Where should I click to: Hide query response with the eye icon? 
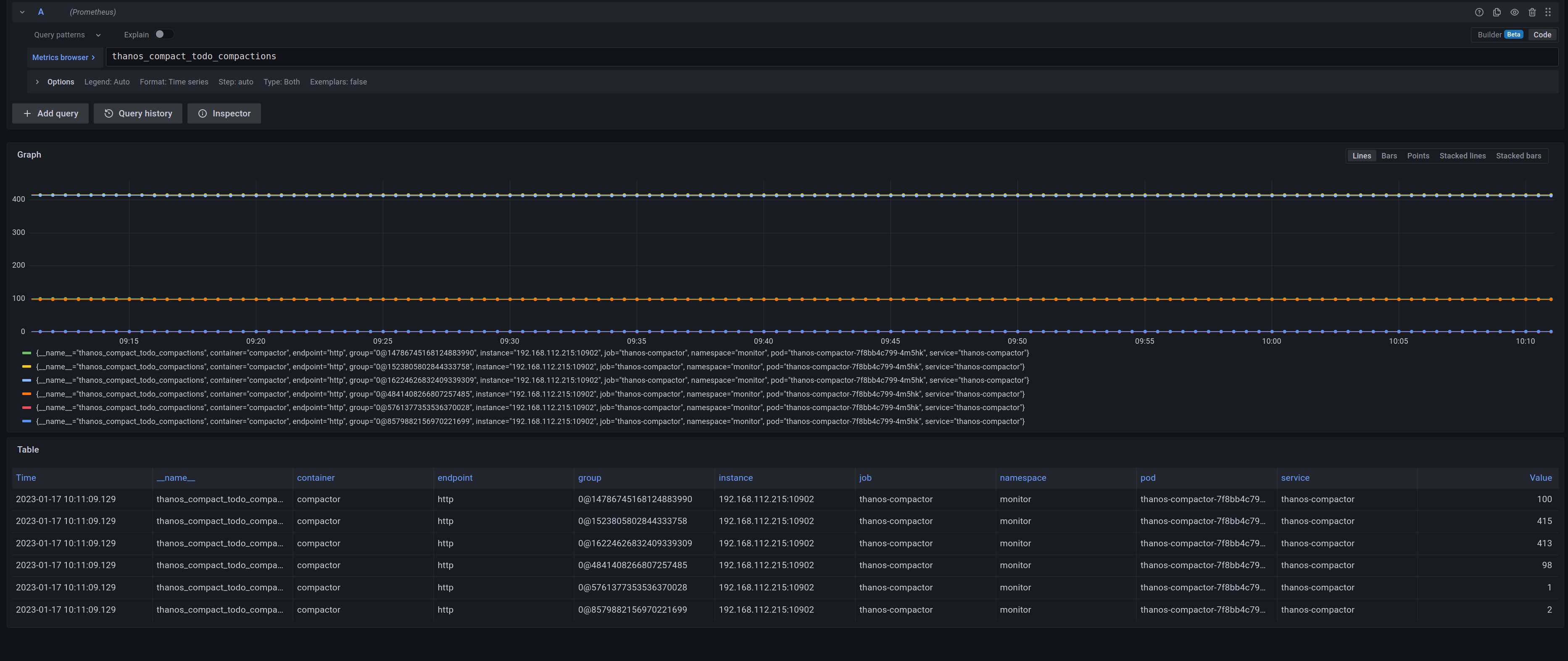click(1514, 12)
